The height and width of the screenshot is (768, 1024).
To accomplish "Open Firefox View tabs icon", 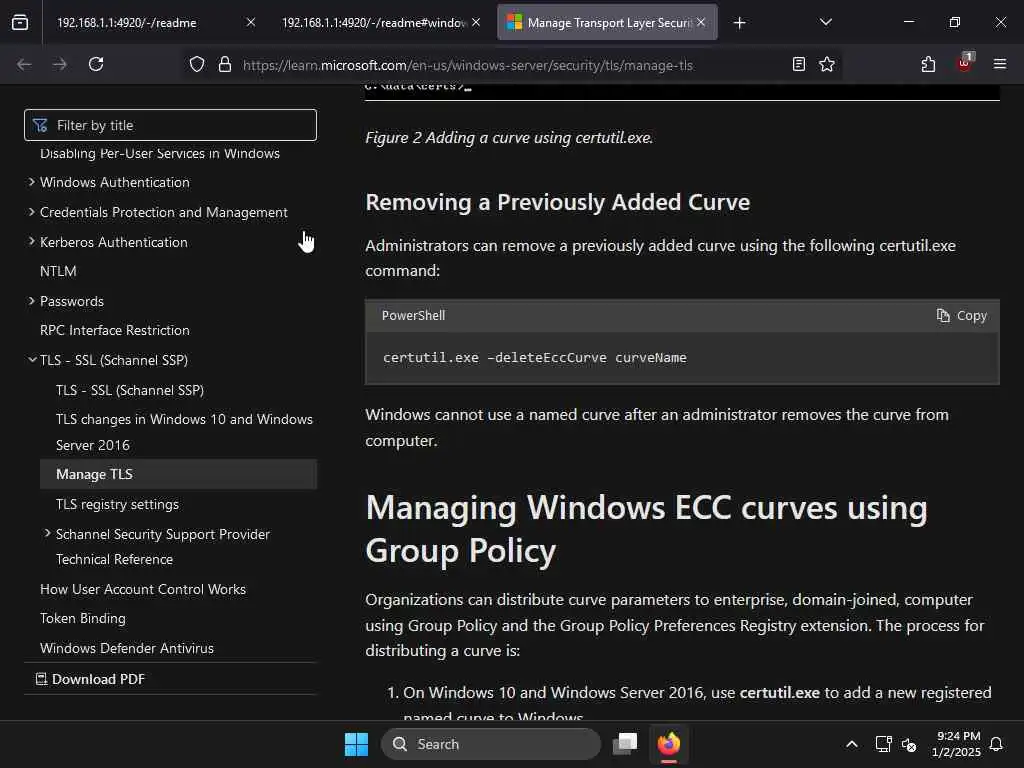I will point(20,23).
